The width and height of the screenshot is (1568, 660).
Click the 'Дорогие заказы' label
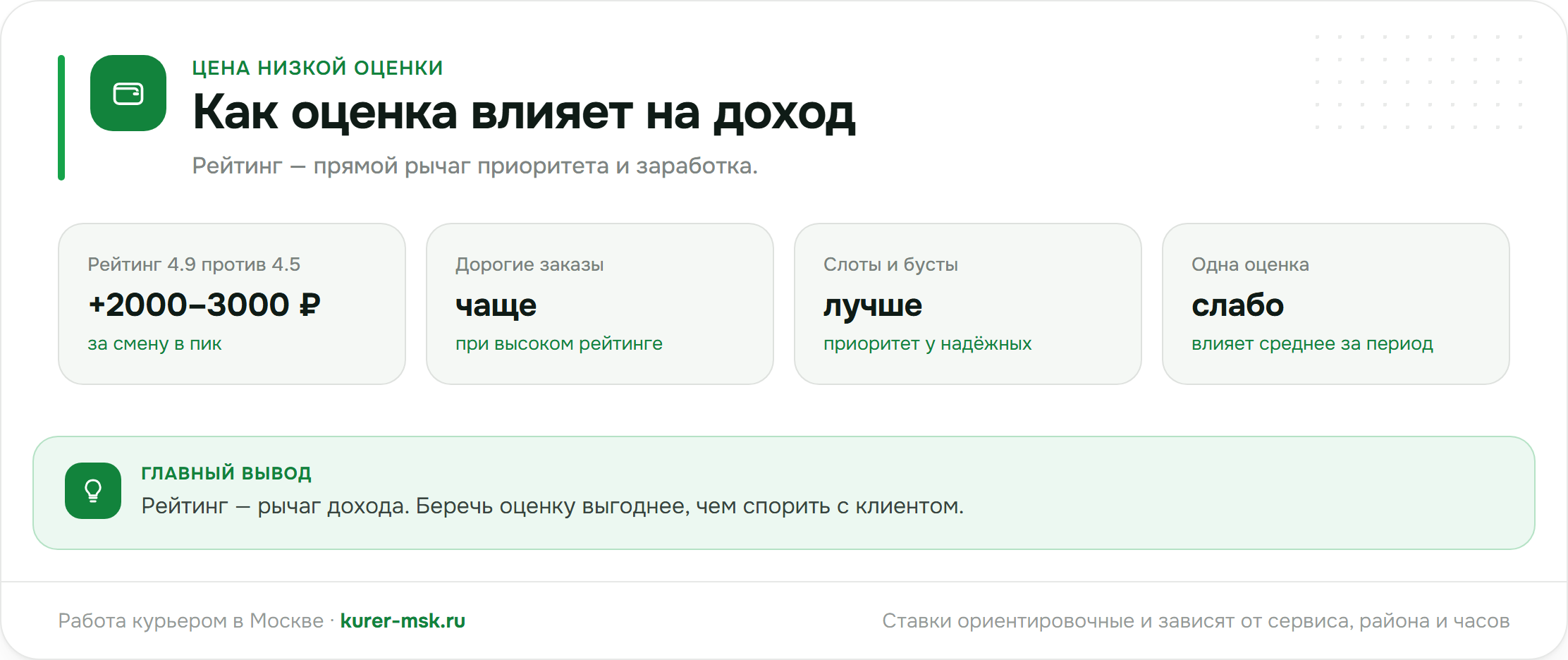click(x=529, y=264)
